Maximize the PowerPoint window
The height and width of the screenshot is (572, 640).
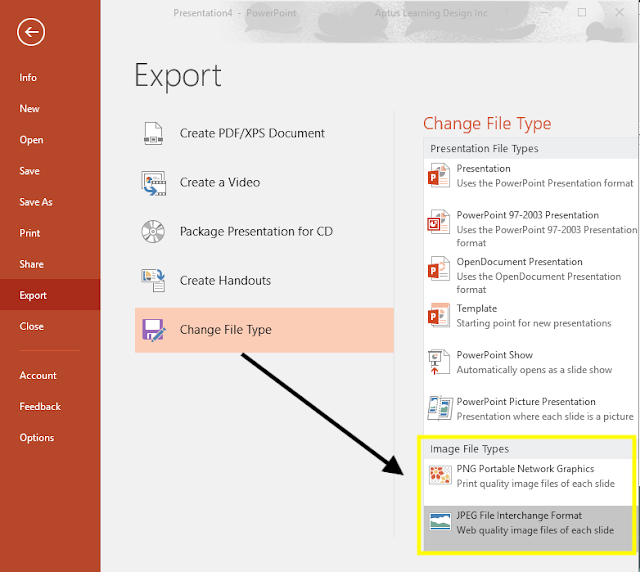click(x=582, y=12)
